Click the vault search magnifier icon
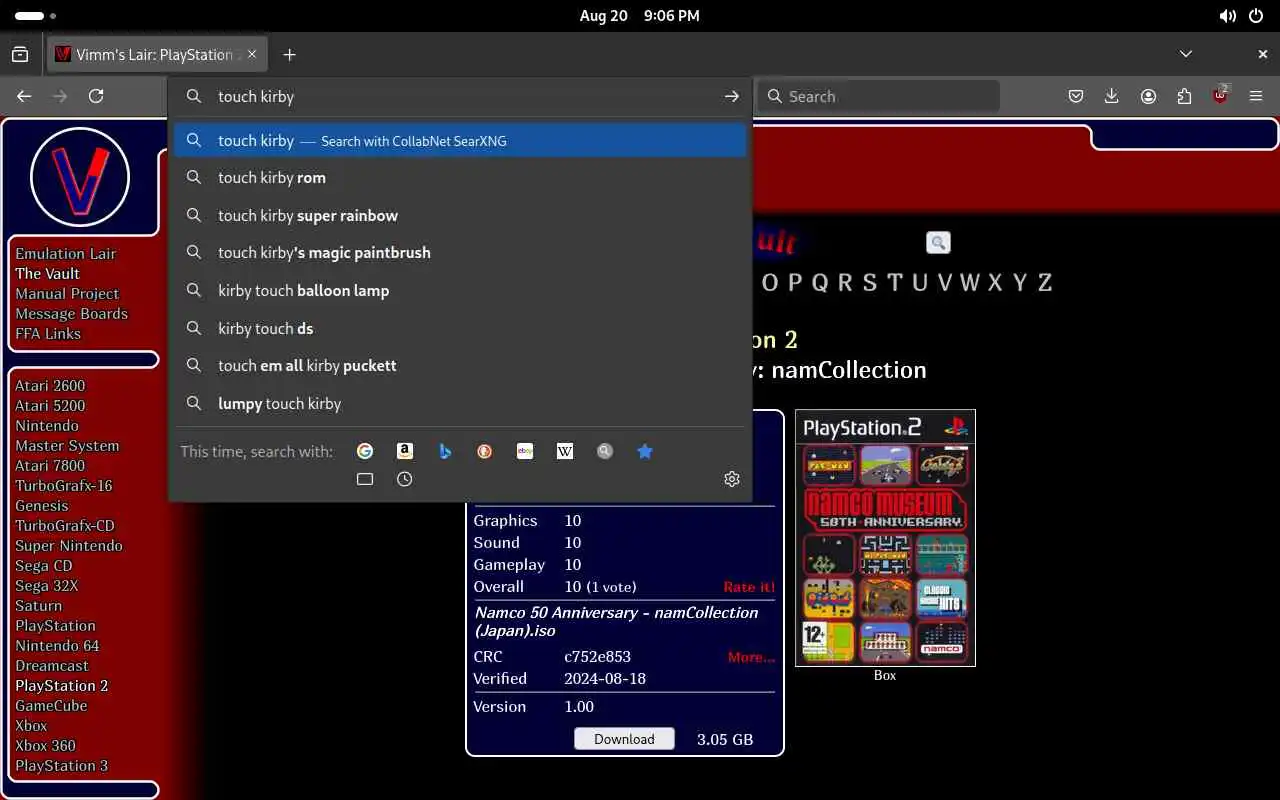The image size is (1280, 800). pyautogui.click(x=938, y=242)
